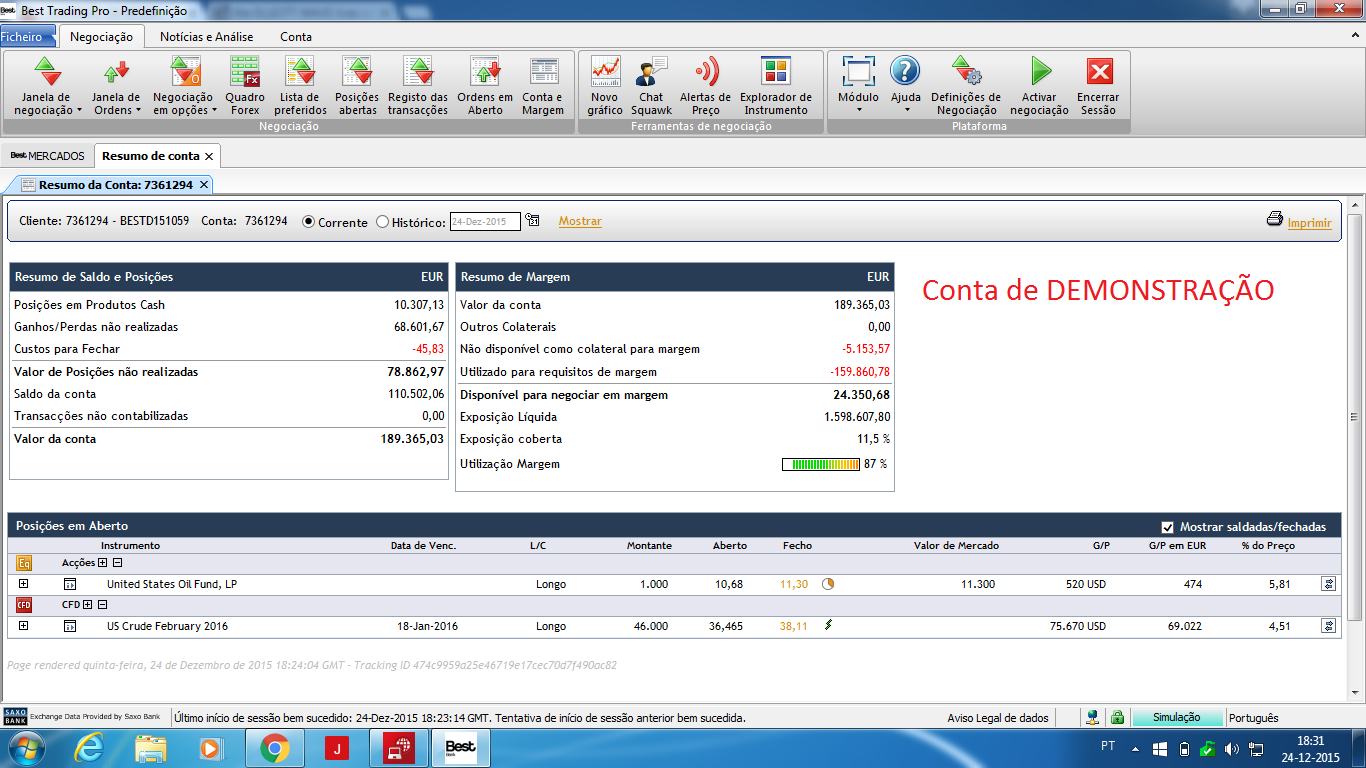Expand all in the Acções group
Viewport: 1366px width, 768px height.
103,563
